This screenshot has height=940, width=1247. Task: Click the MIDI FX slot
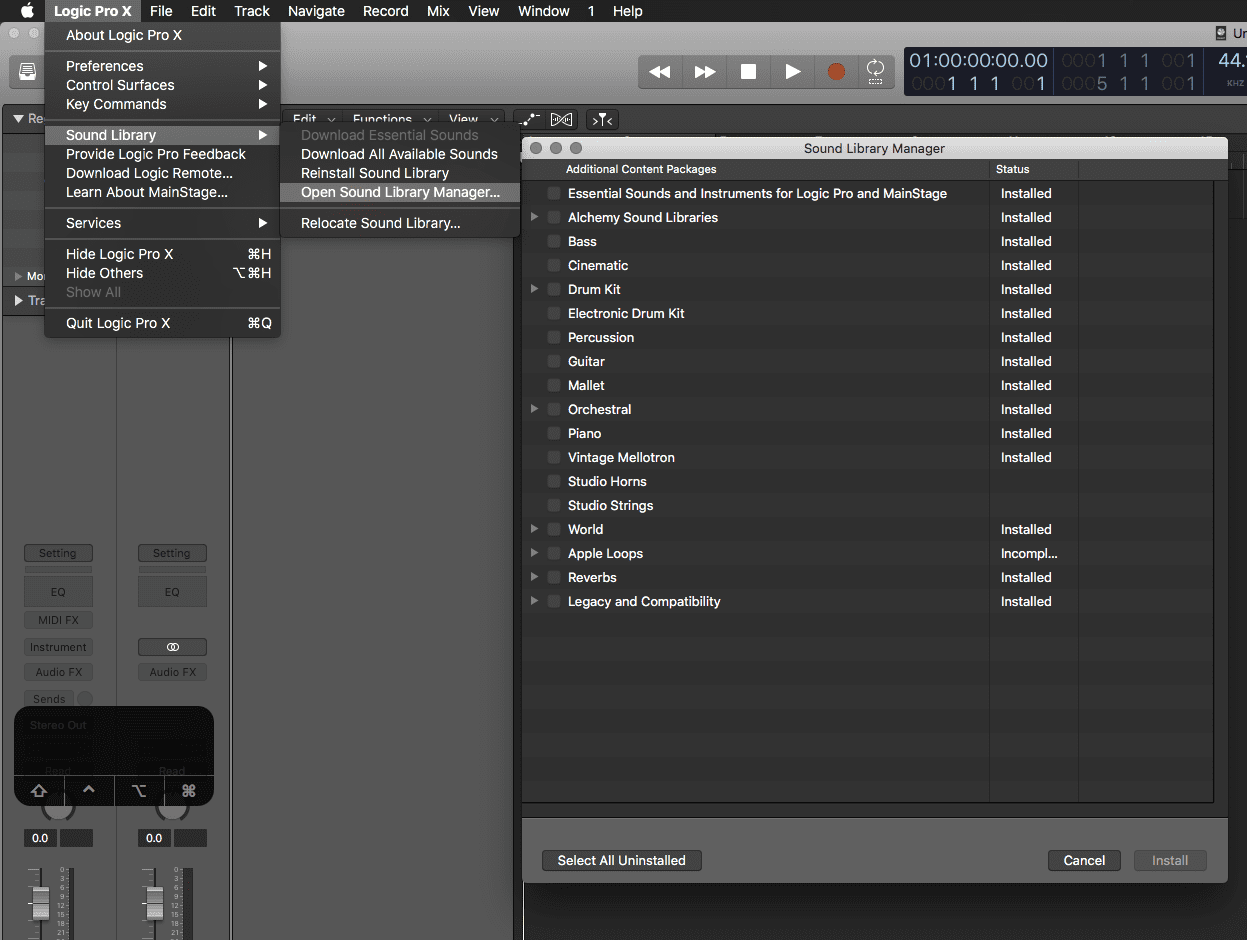[58, 620]
